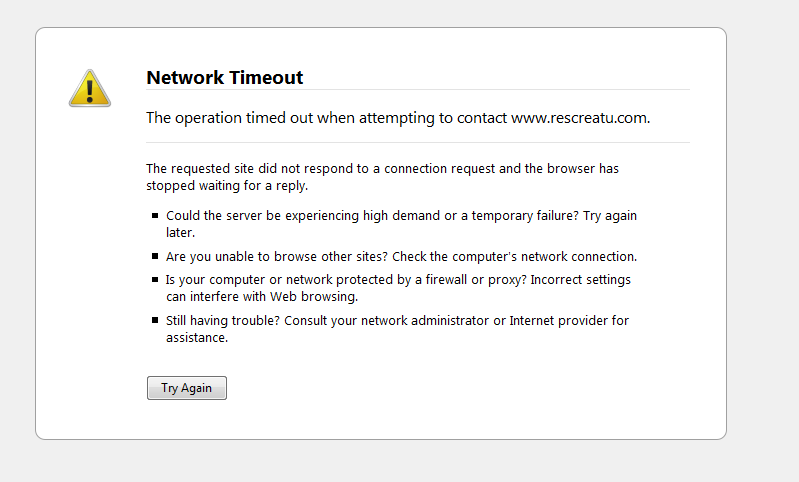Click "Consult your network administrator" text
The width and height of the screenshot is (799, 482).
click(387, 320)
